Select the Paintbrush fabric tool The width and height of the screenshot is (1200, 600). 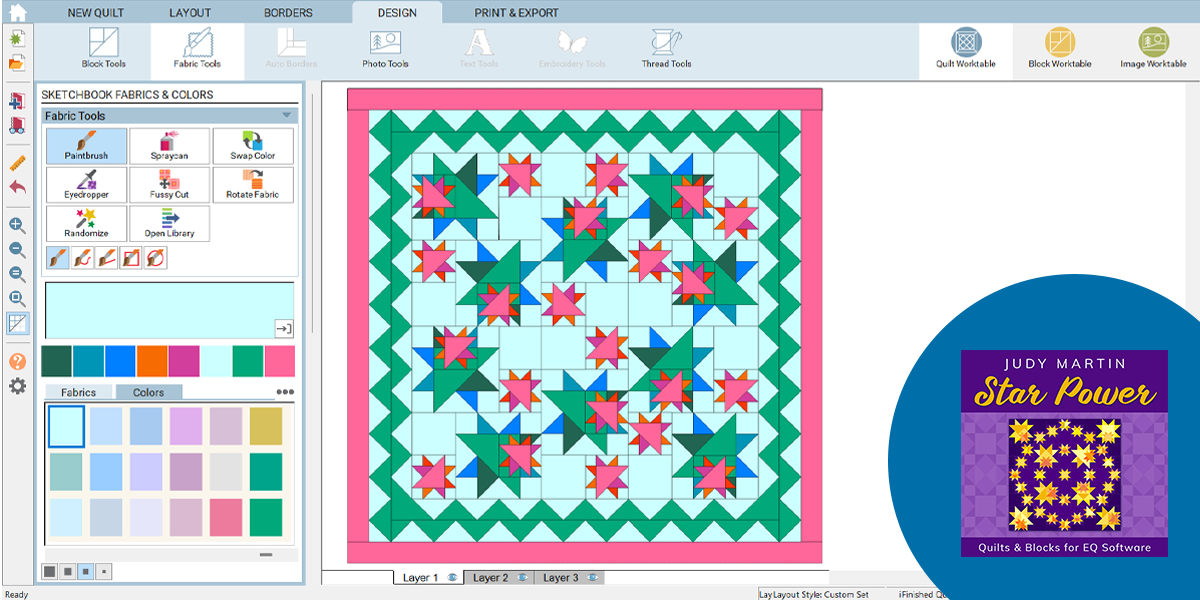pyautogui.click(x=86, y=146)
